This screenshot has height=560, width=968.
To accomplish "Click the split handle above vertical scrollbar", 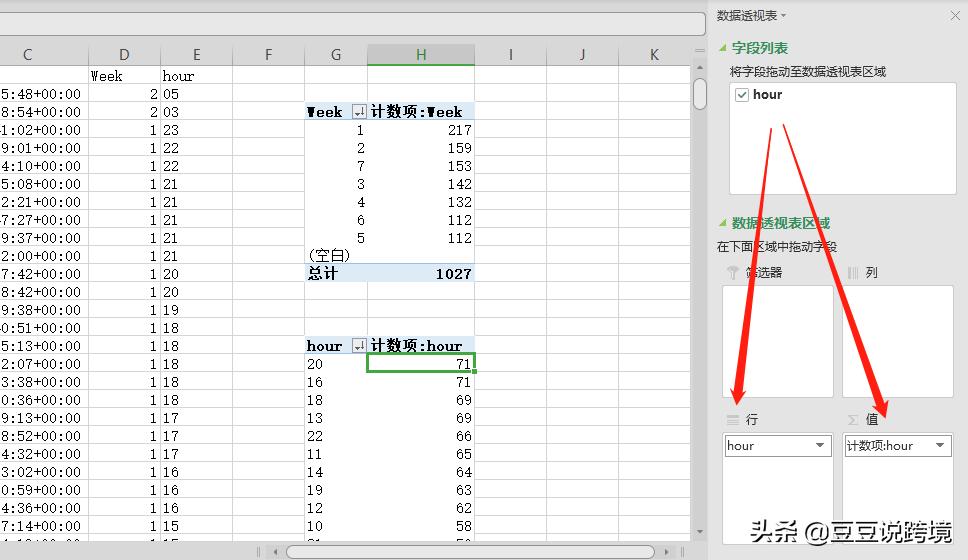I will click(699, 51).
